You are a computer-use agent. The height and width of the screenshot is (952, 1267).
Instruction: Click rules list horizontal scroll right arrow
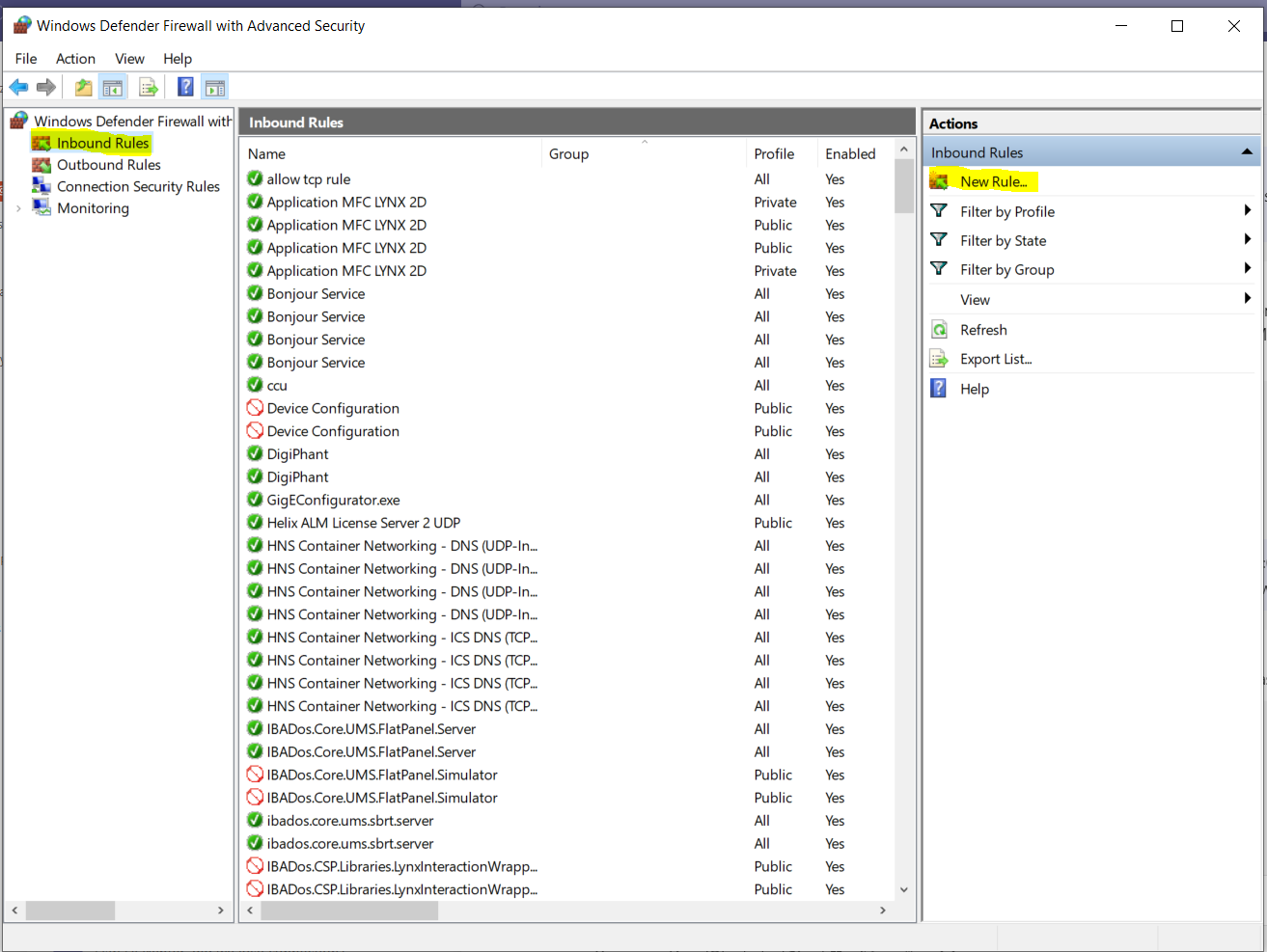[x=882, y=910]
